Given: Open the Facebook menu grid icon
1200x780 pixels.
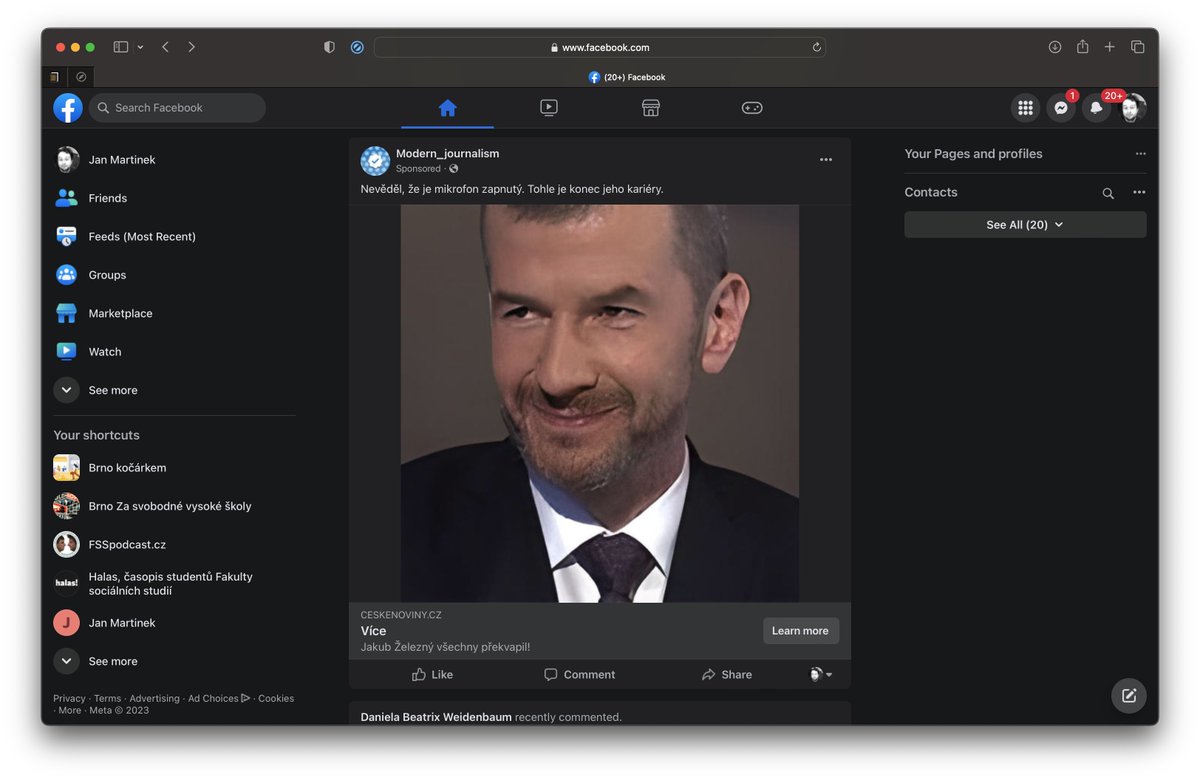Looking at the screenshot, I should pyautogui.click(x=1025, y=108).
